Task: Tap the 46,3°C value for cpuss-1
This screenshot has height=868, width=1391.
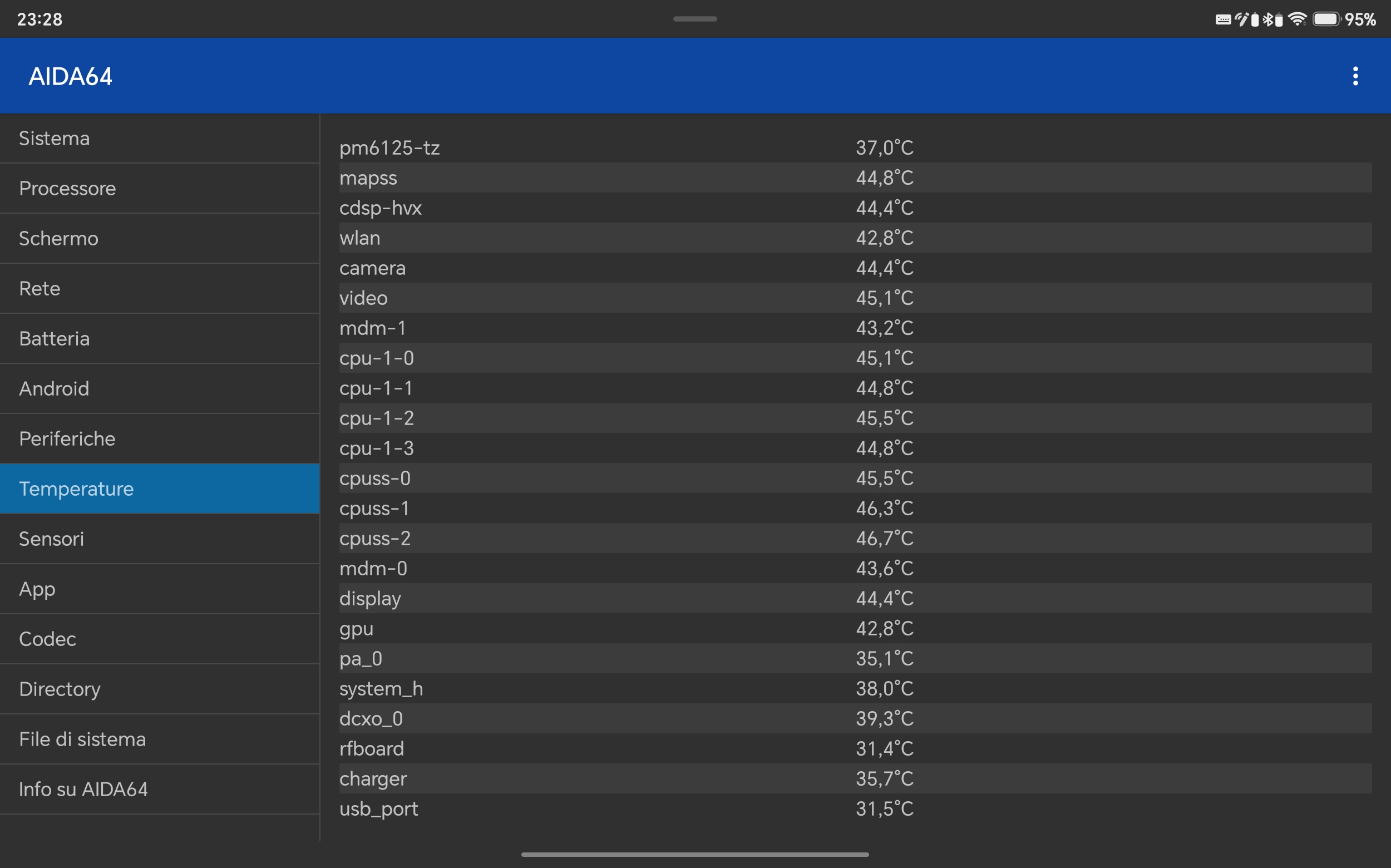Action: 884,508
